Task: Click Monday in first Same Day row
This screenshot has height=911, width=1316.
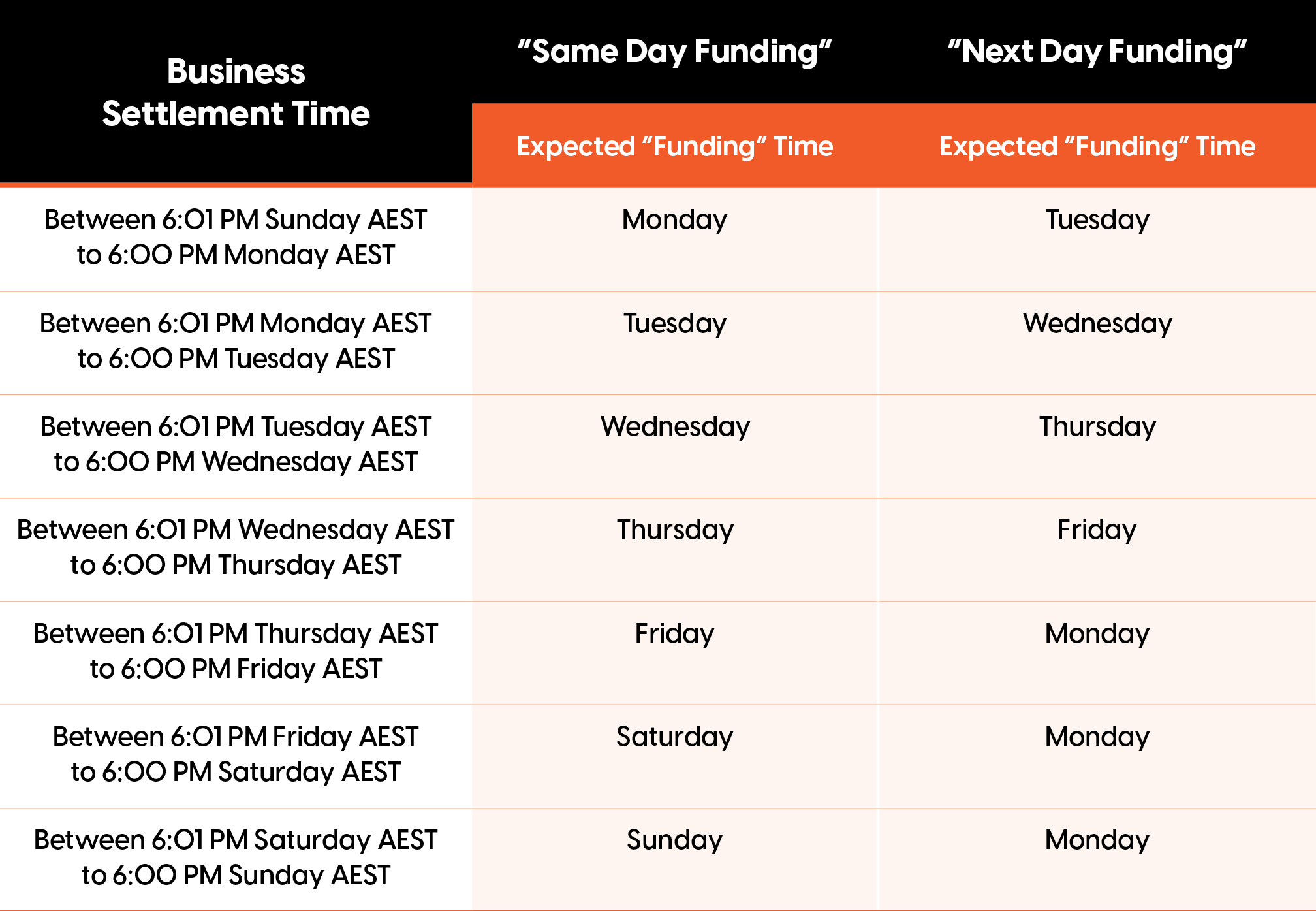Action: 674,219
